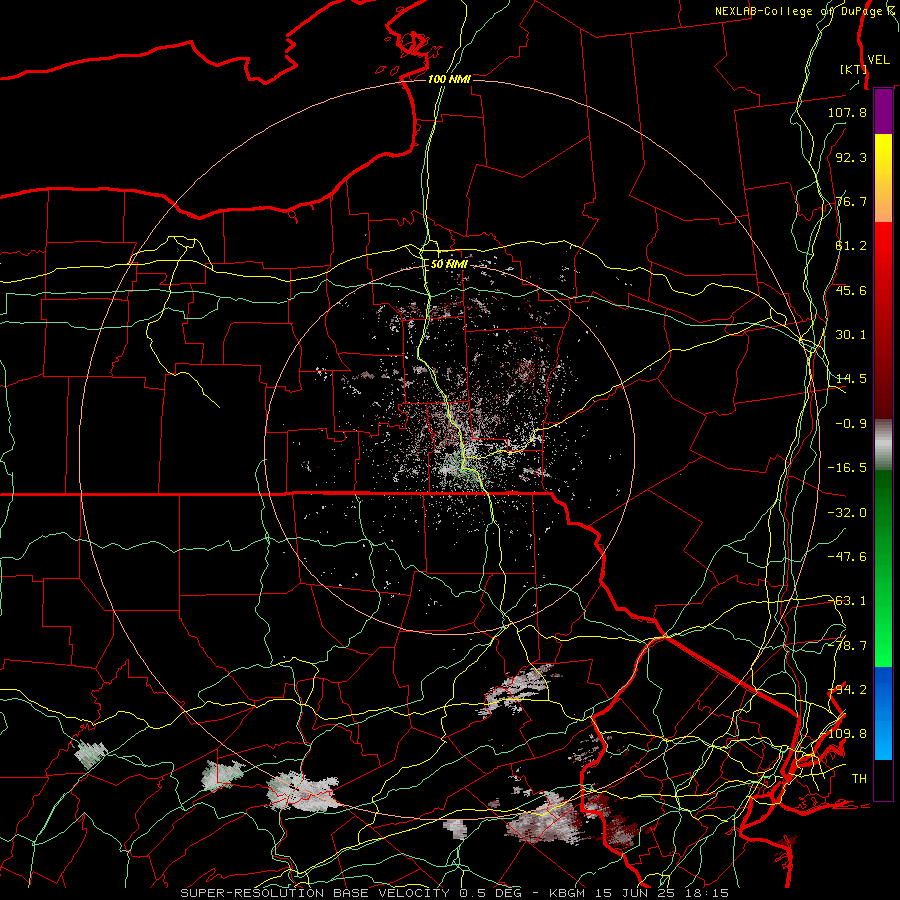Click the Super-Resolution Base Velocity footer caption
This screenshot has width=900, height=900.
coord(455,893)
